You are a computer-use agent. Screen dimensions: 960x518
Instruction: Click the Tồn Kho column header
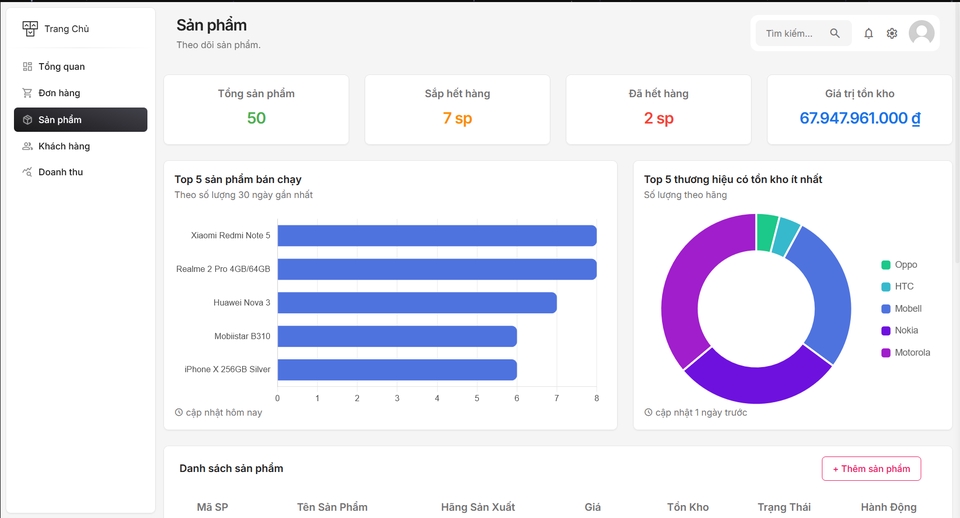point(688,507)
